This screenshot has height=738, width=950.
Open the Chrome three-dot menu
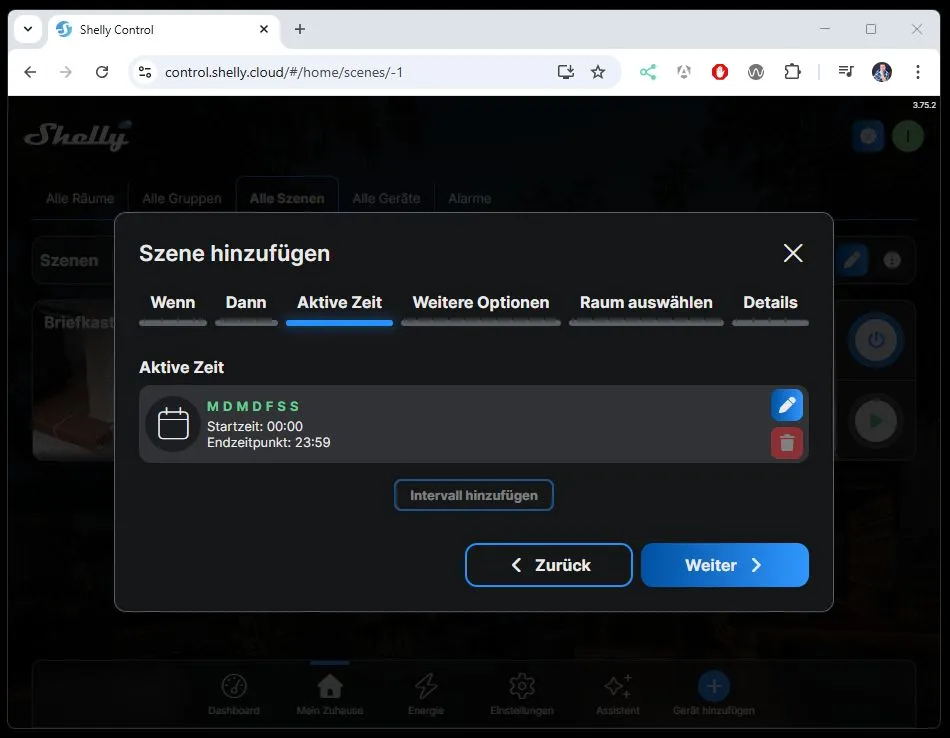point(918,72)
